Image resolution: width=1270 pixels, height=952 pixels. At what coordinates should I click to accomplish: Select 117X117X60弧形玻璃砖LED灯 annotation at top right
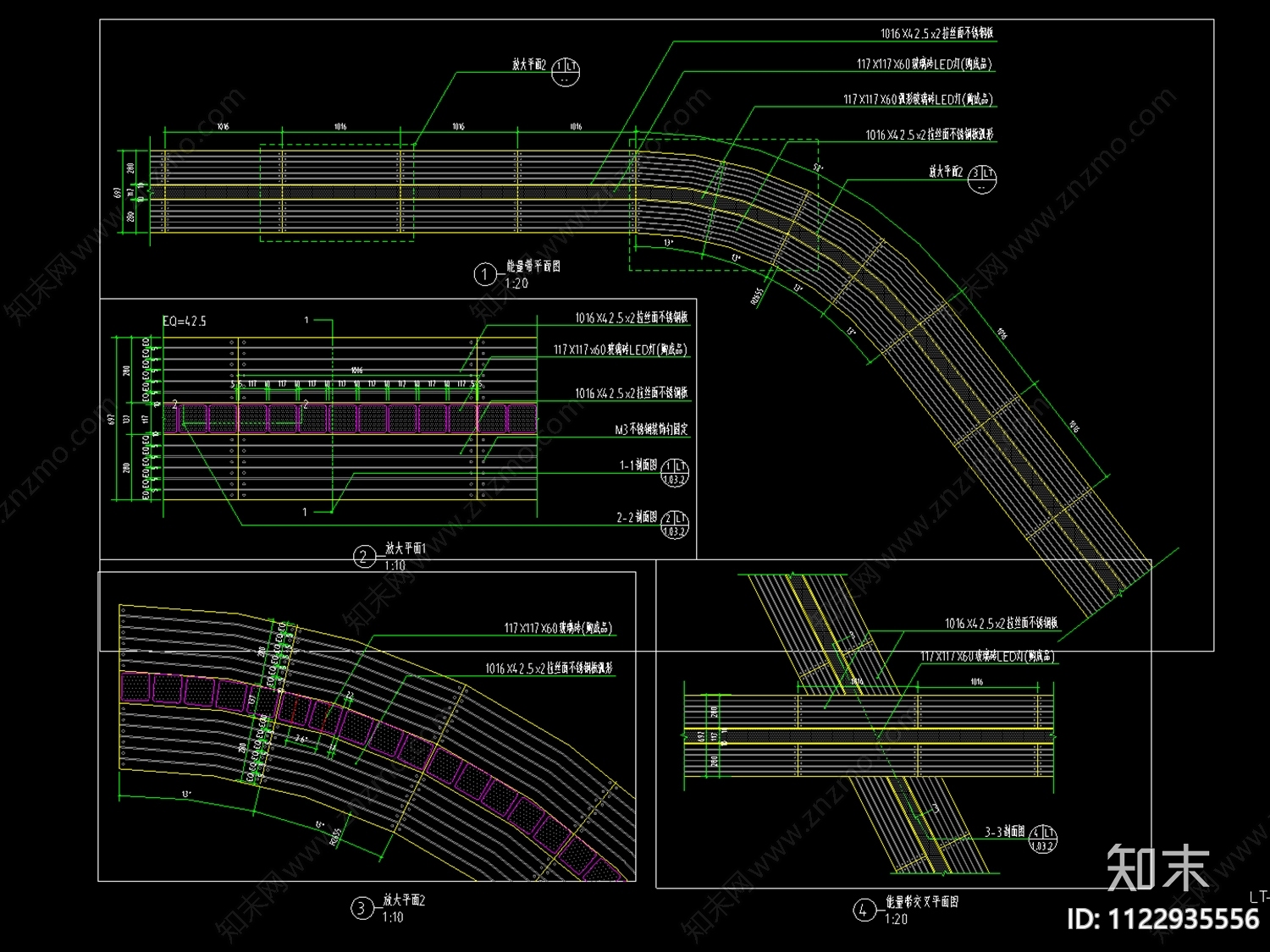click(918, 99)
